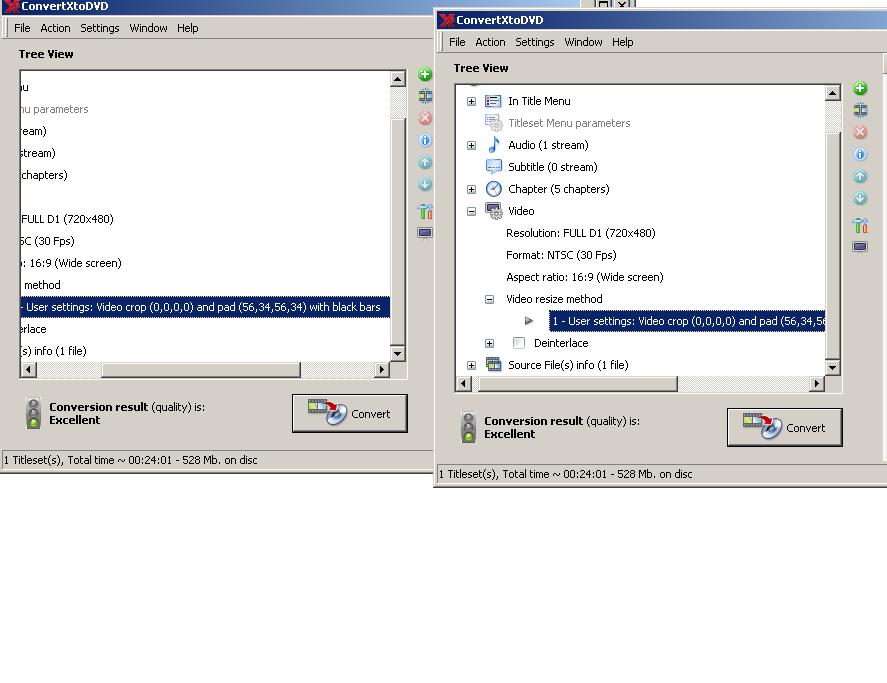Click the Chapter clock icon
The width and height of the screenshot is (887, 683).
tap(493, 189)
